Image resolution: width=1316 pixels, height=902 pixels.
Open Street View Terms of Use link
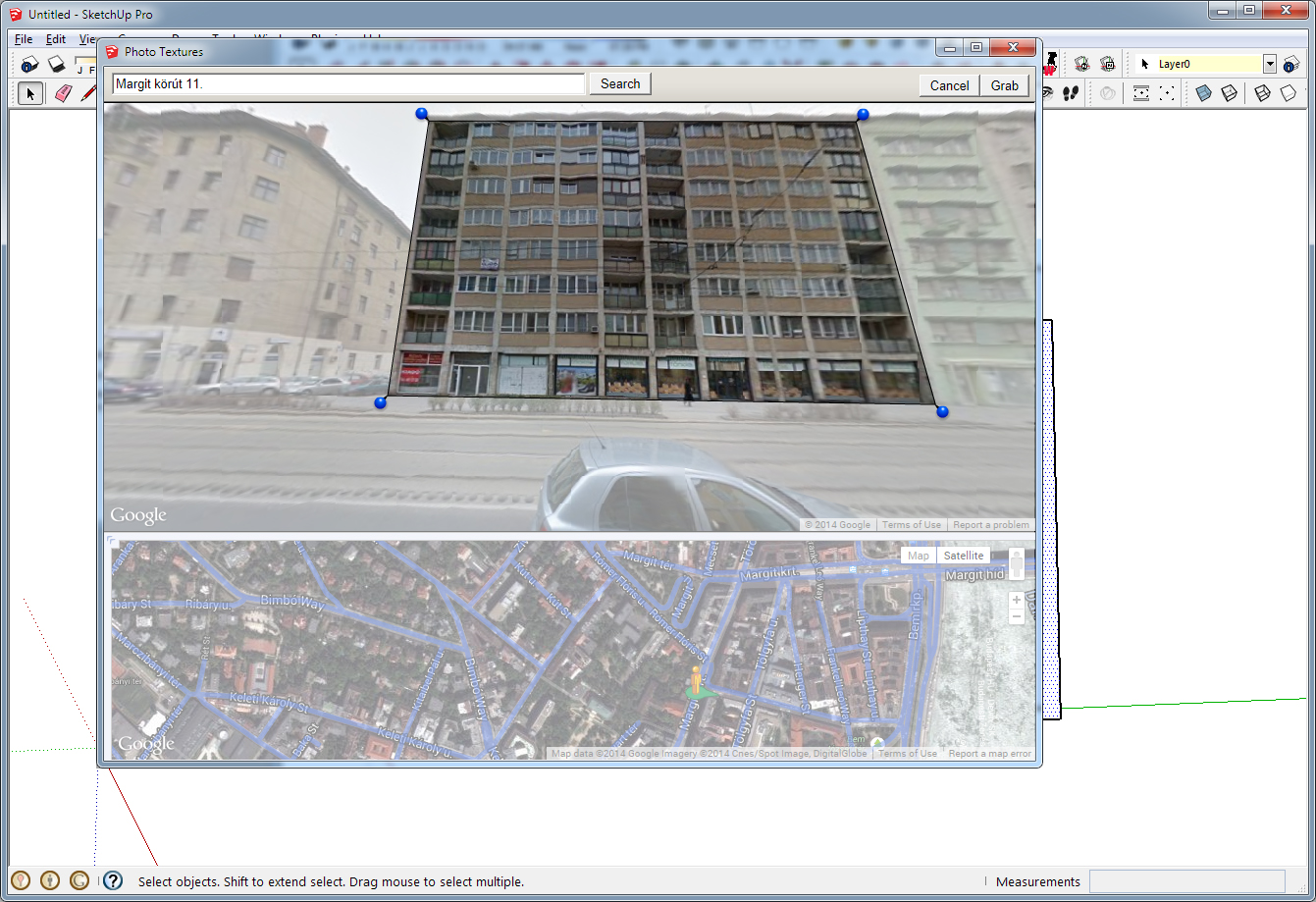[x=912, y=525]
